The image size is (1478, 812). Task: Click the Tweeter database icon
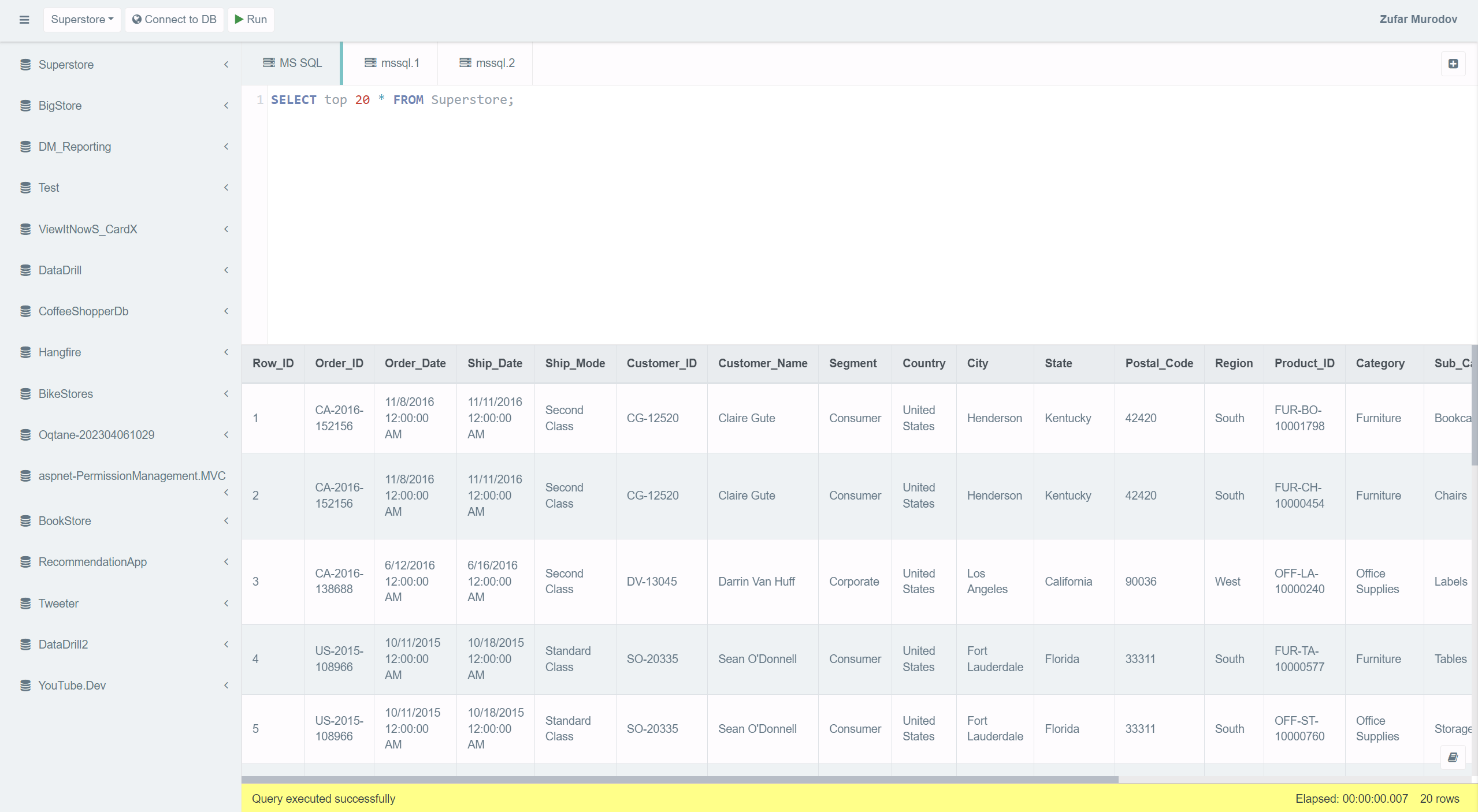pos(25,604)
